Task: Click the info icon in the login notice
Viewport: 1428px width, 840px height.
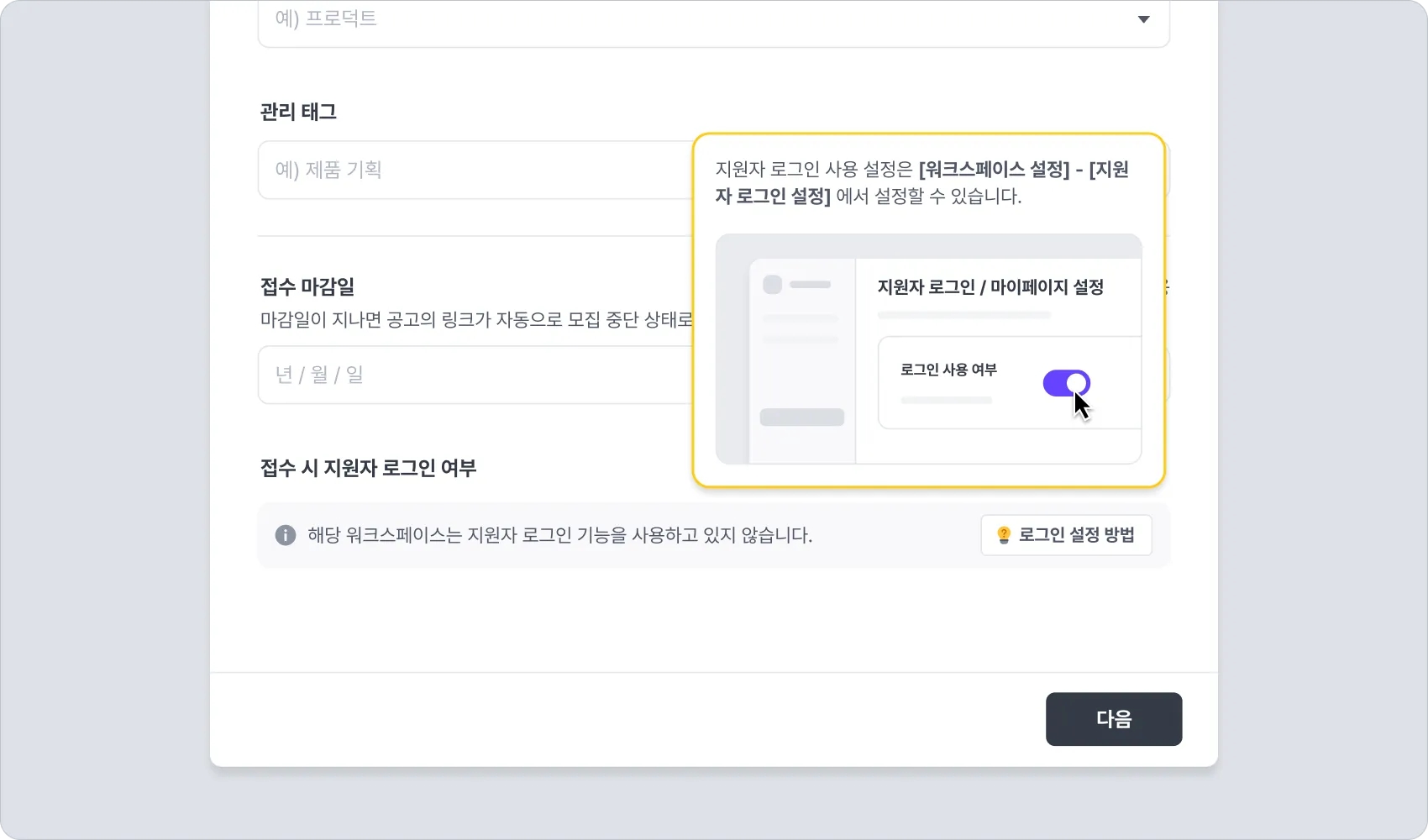Action: [286, 535]
